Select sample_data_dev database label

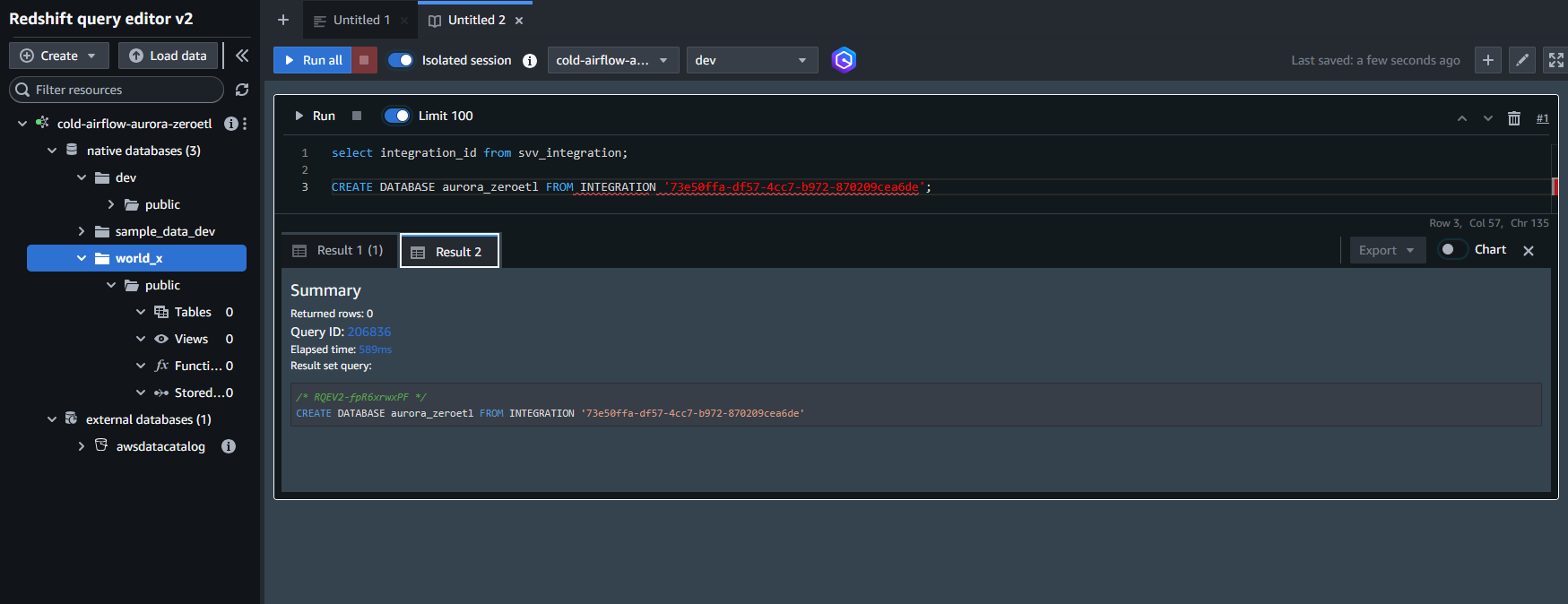click(x=165, y=231)
